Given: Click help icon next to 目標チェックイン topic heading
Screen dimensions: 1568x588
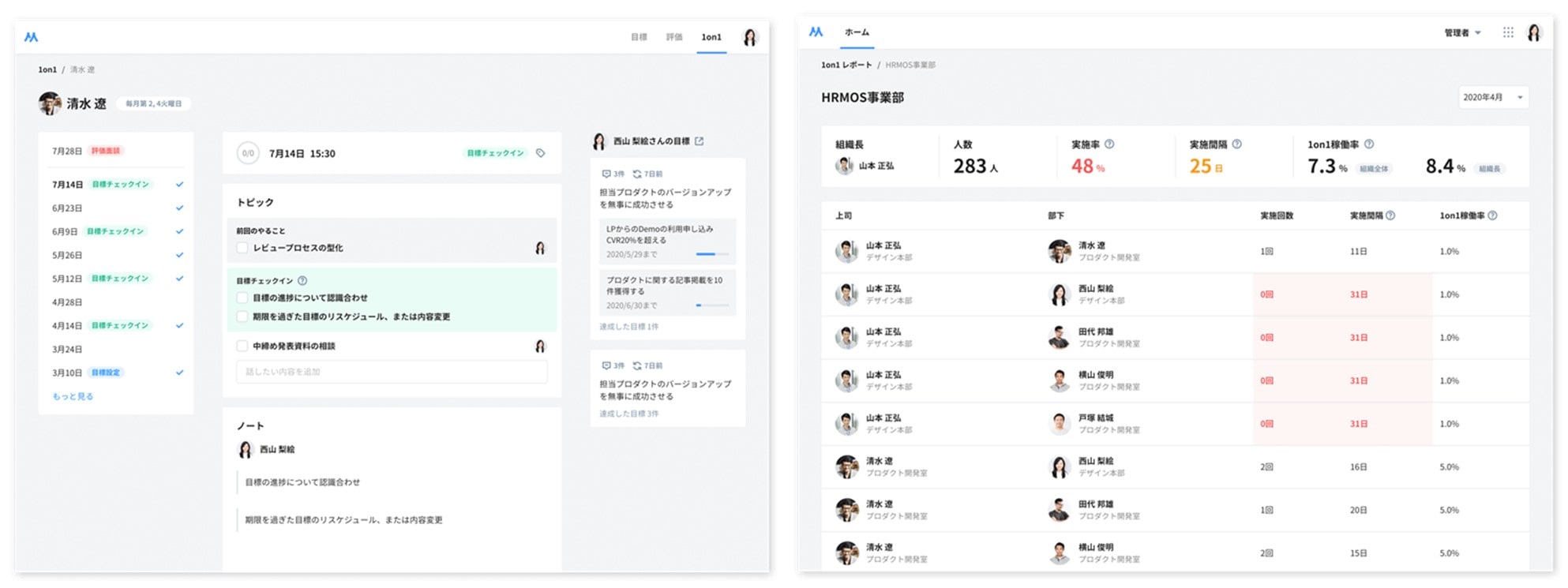Looking at the screenshot, I should click(302, 281).
